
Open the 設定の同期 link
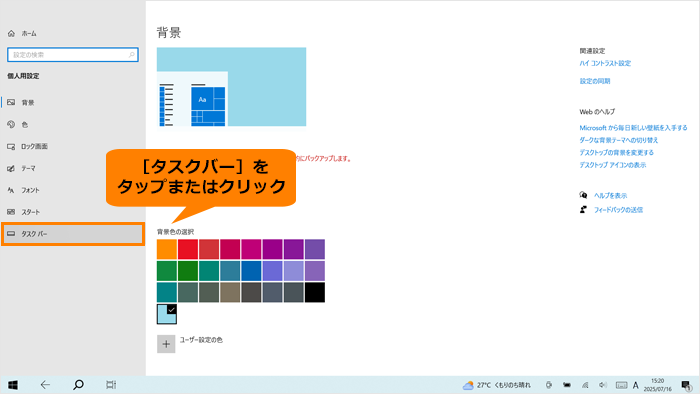pyautogui.click(x=595, y=81)
